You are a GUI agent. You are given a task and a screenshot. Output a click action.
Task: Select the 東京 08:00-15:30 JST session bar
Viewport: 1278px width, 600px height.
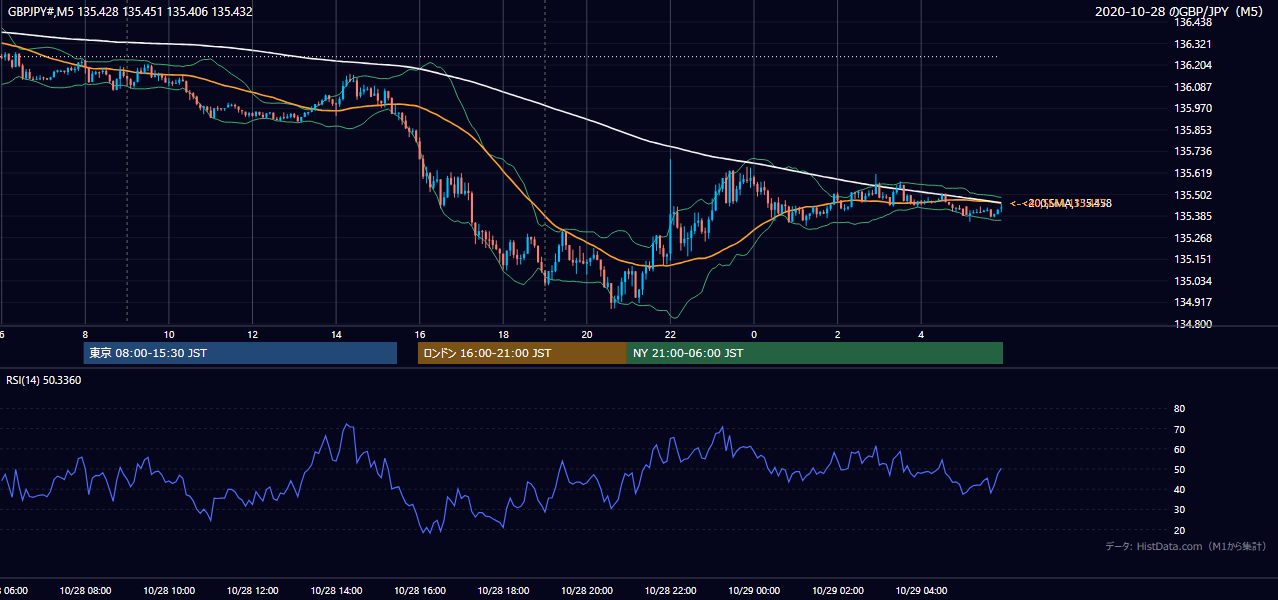tap(240, 353)
